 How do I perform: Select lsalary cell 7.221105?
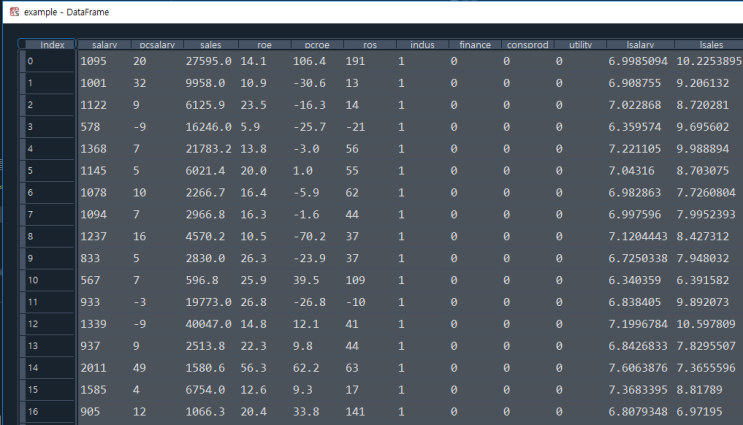tap(634, 148)
